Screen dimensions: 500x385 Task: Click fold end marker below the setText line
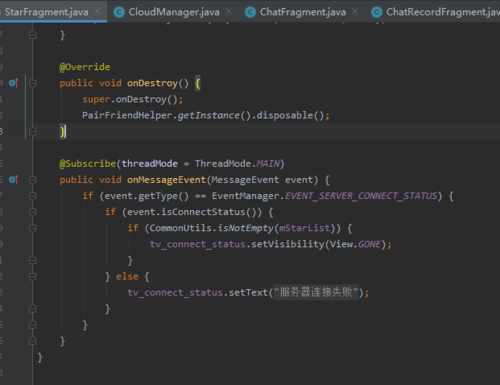(x=32, y=309)
